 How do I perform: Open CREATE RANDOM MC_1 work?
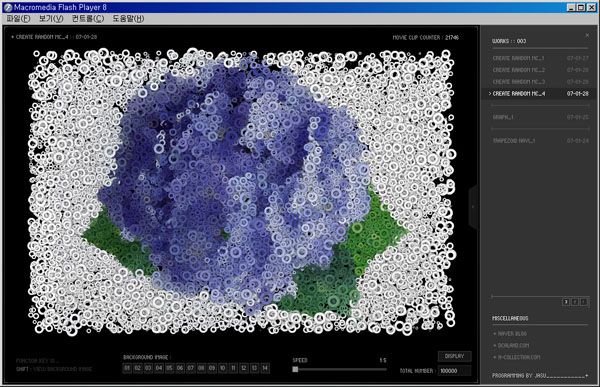[x=540, y=58]
